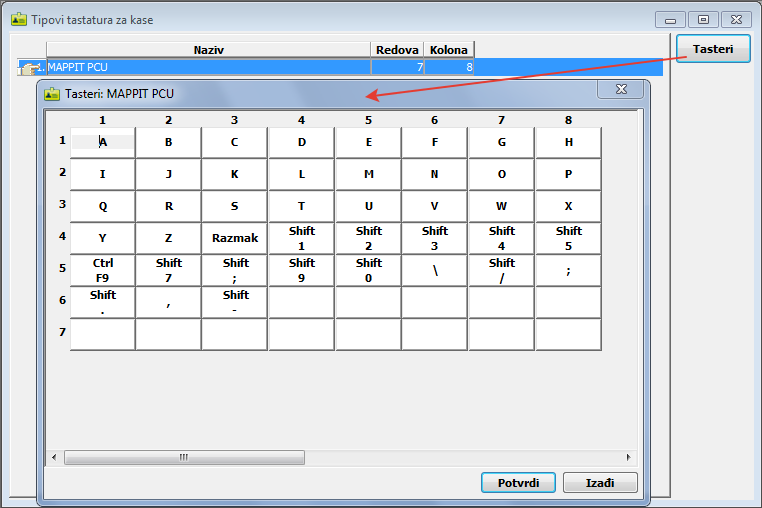Select the key cell labeled E

368,142
